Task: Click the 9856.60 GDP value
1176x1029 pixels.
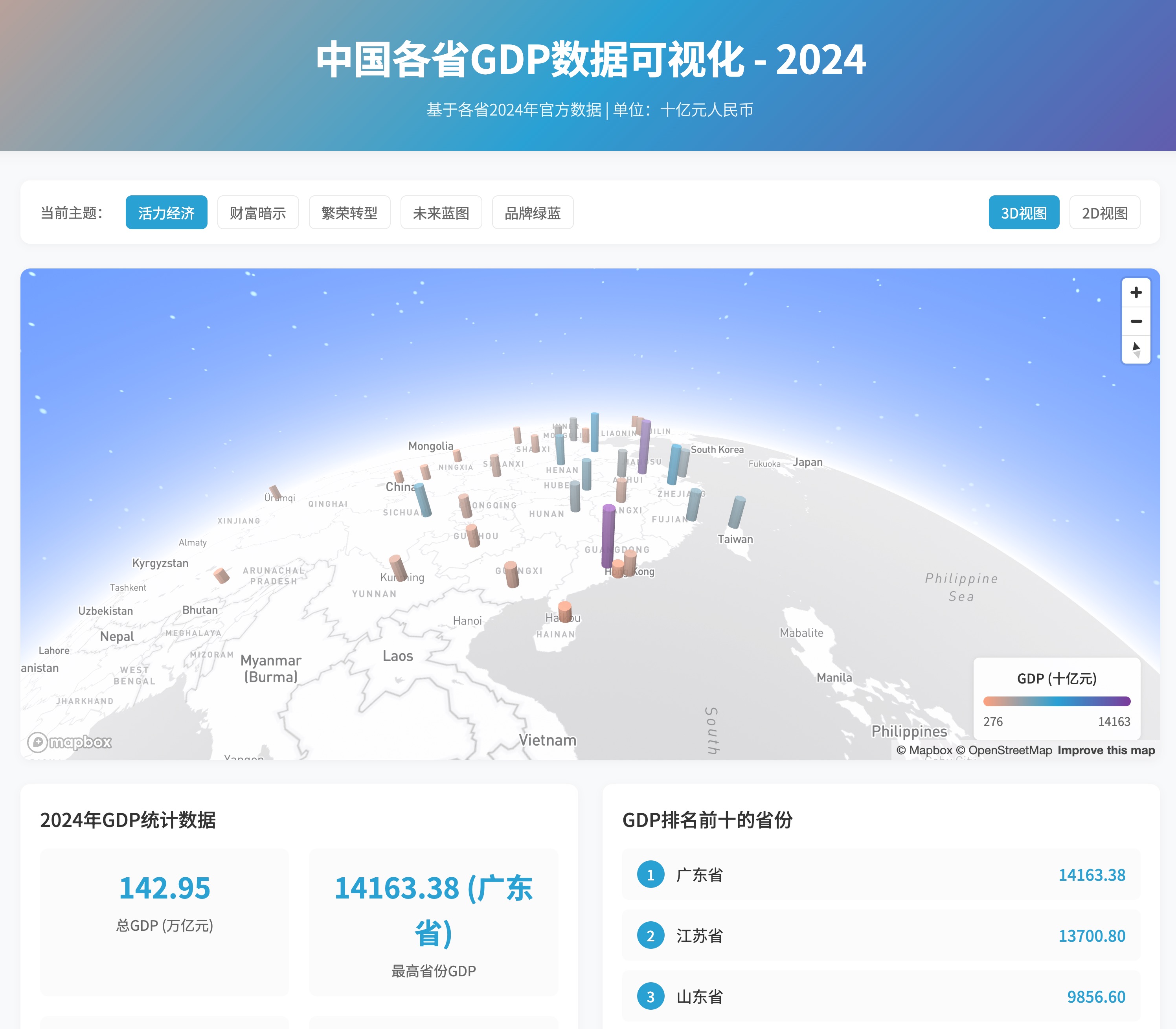Action: [x=1096, y=996]
